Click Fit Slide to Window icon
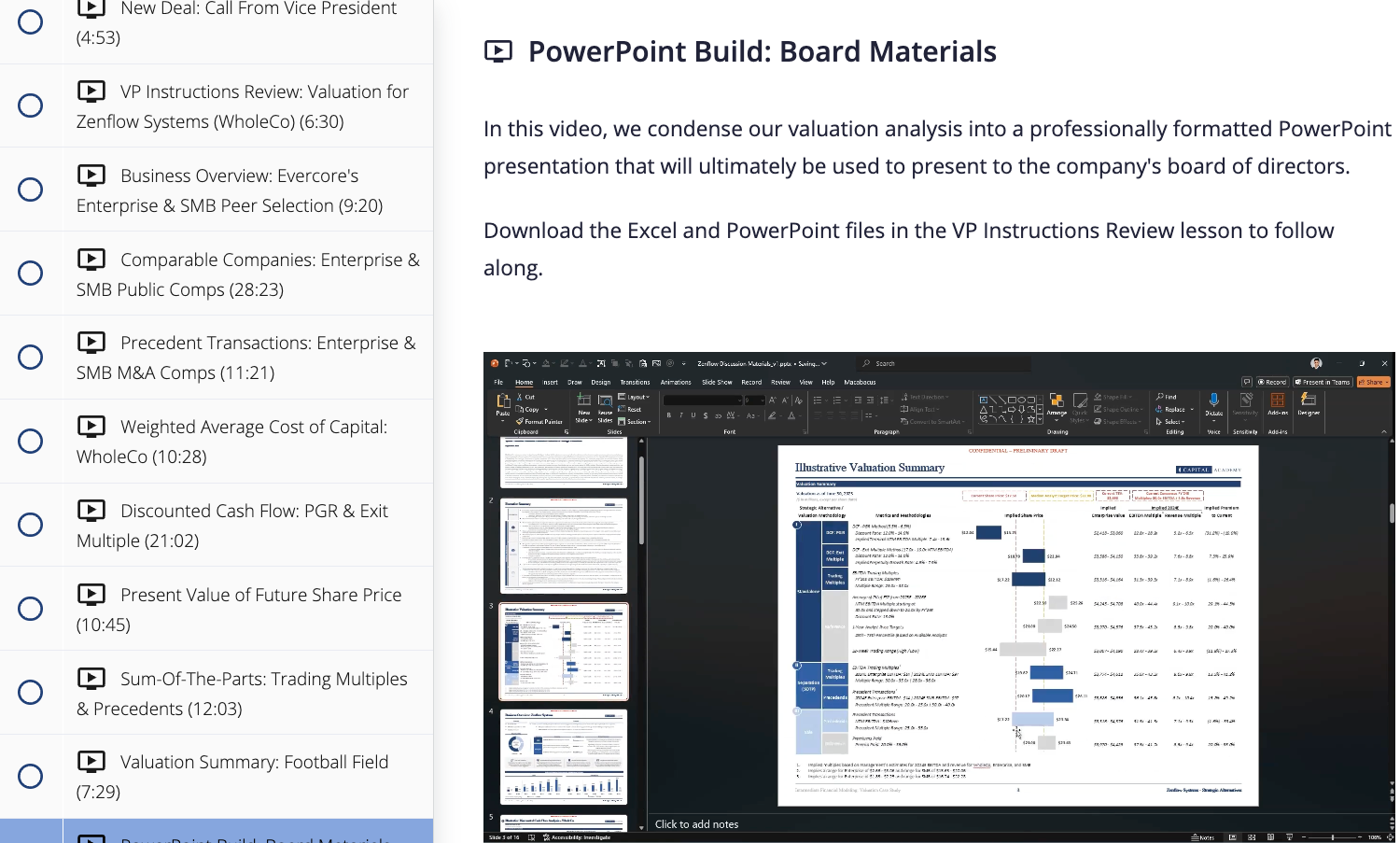This screenshot has height=843, width=1400. (x=1392, y=837)
